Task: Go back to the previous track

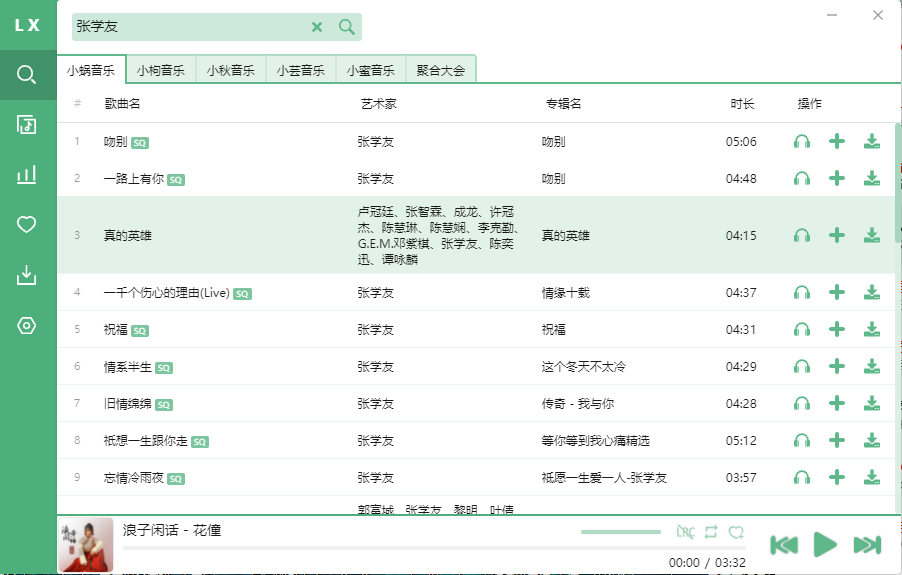Action: click(784, 545)
